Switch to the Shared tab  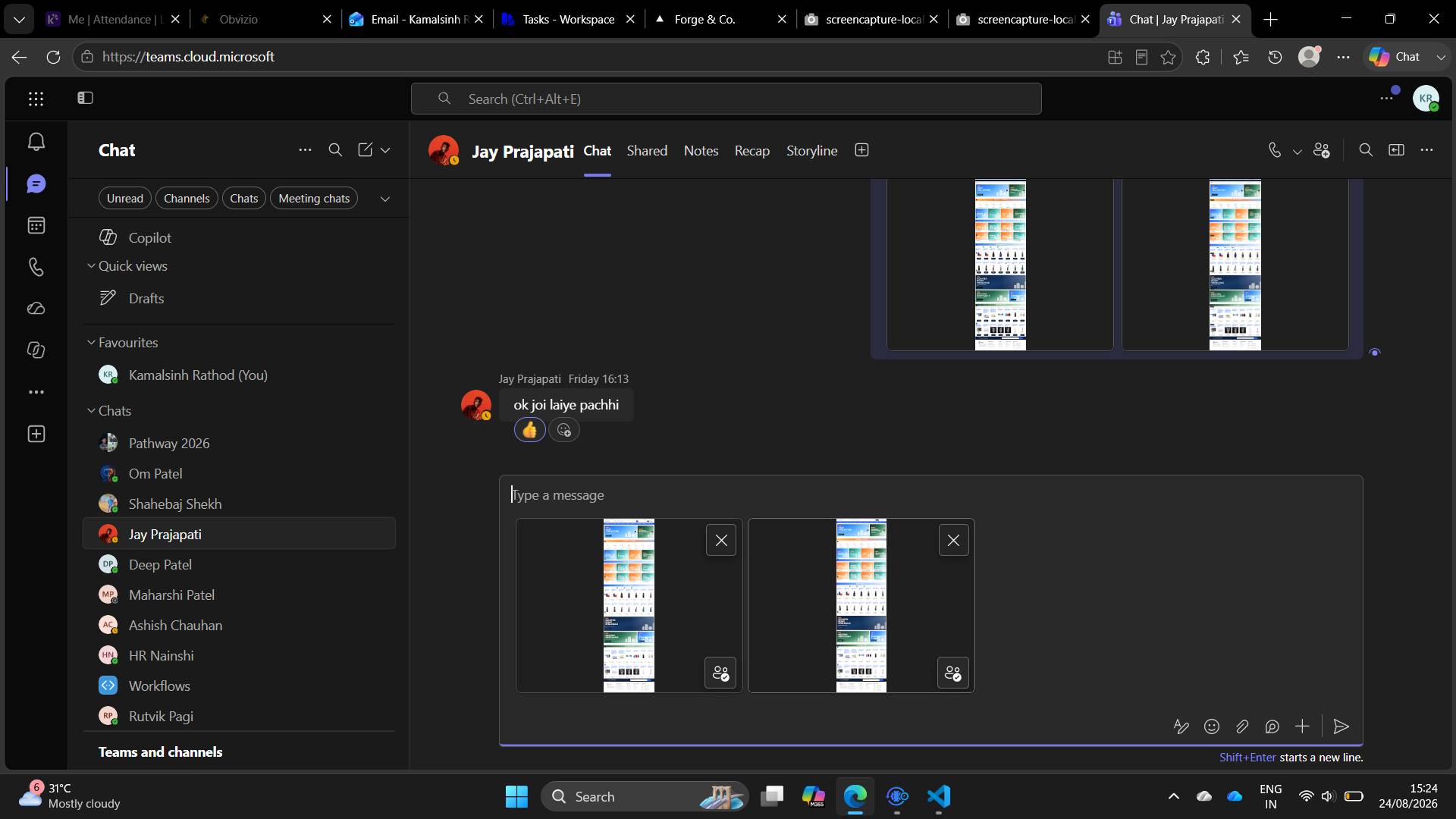click(647, 150)
